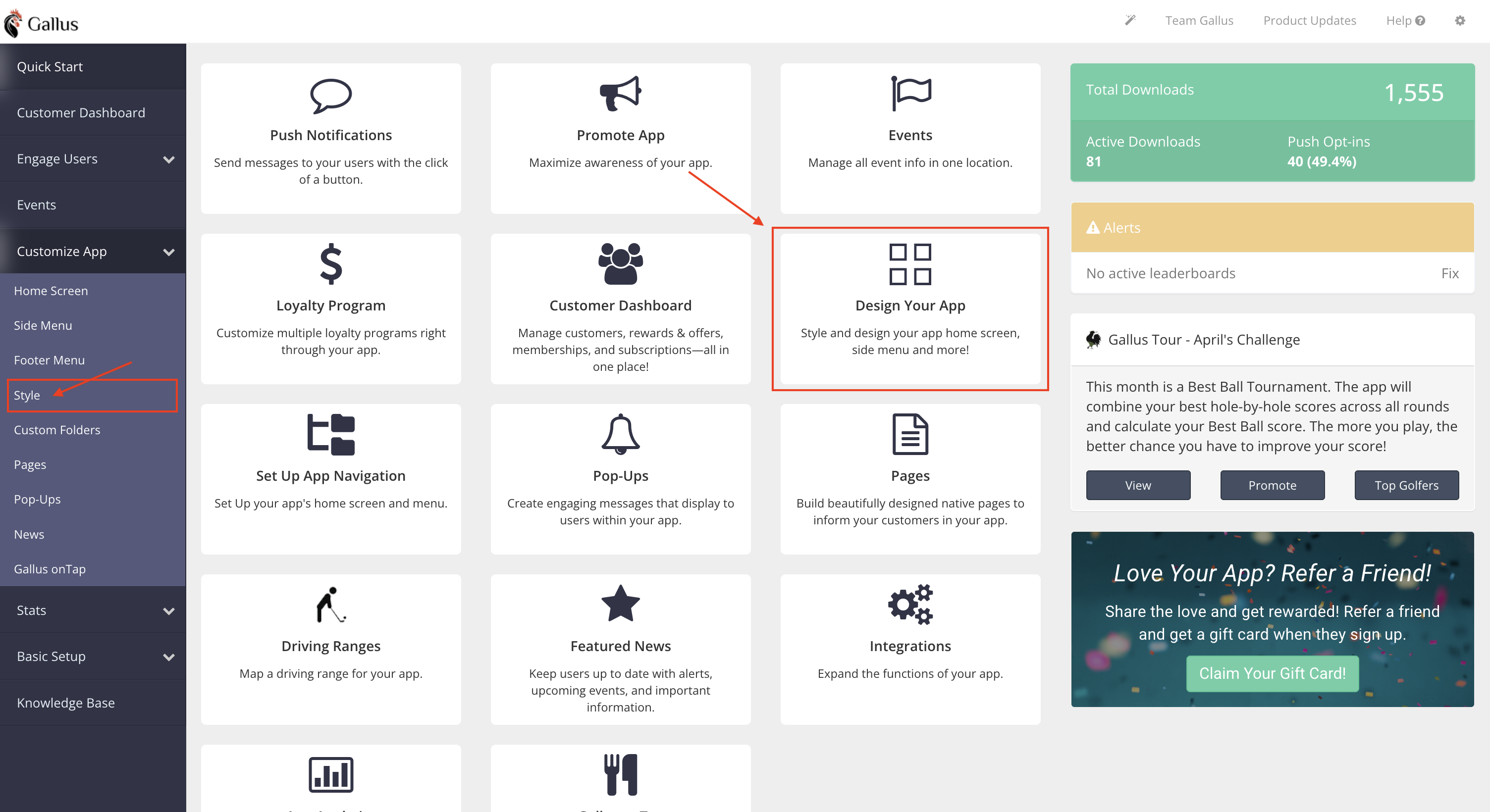Click the Gallus Tour - April's Challenge heading
Screen dimensions: 1490x812
(1204, 340)
